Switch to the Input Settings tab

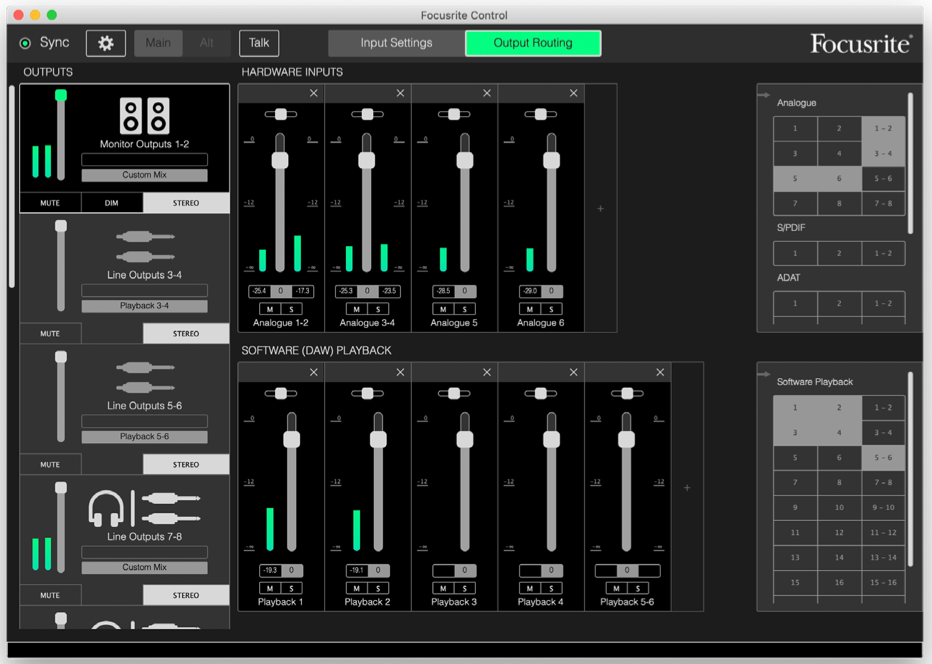pyautogui.click(x=396, y=43)
